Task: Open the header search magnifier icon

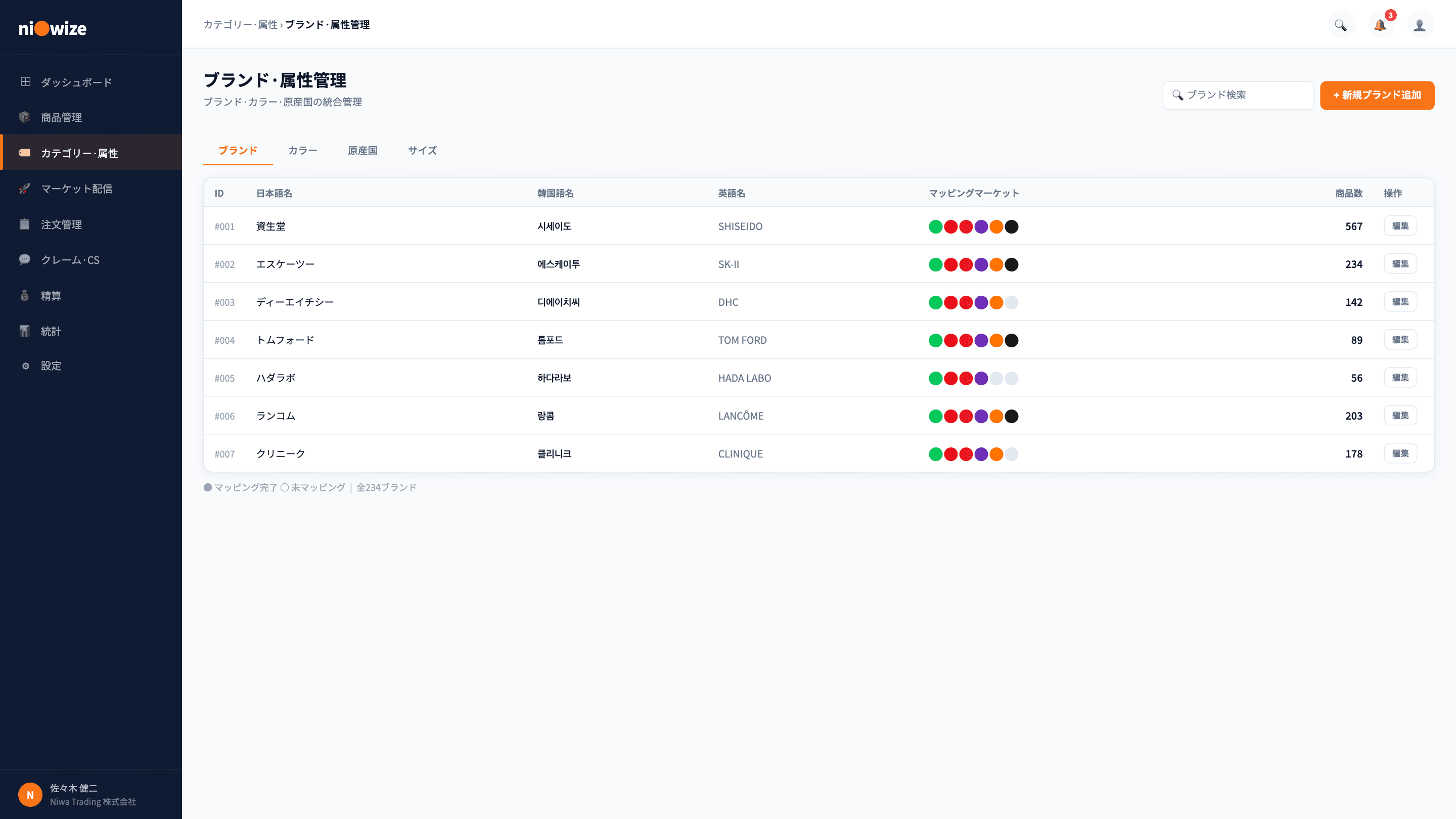Action: (1341, 25)
